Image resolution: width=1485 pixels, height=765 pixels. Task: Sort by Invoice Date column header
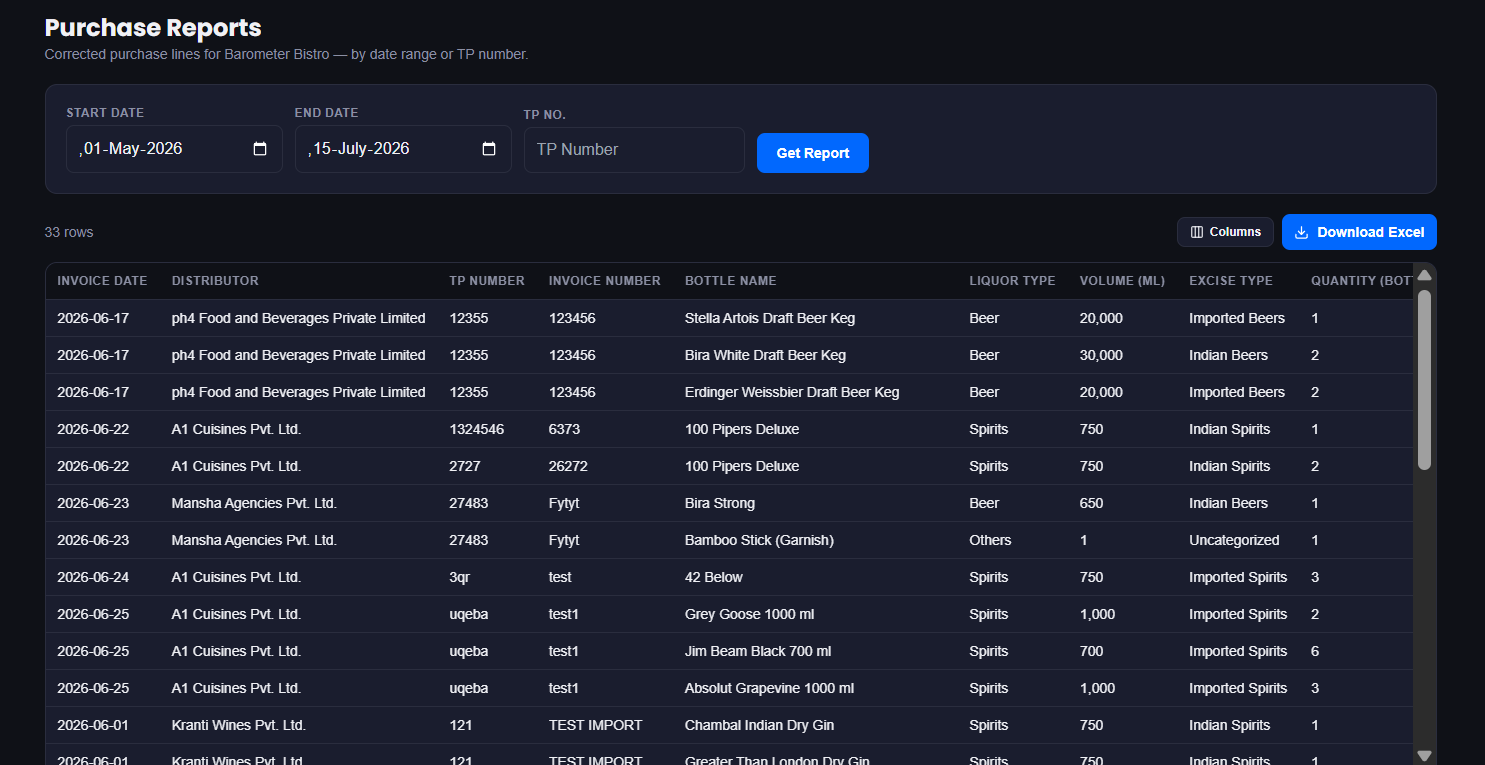[102, 281]
